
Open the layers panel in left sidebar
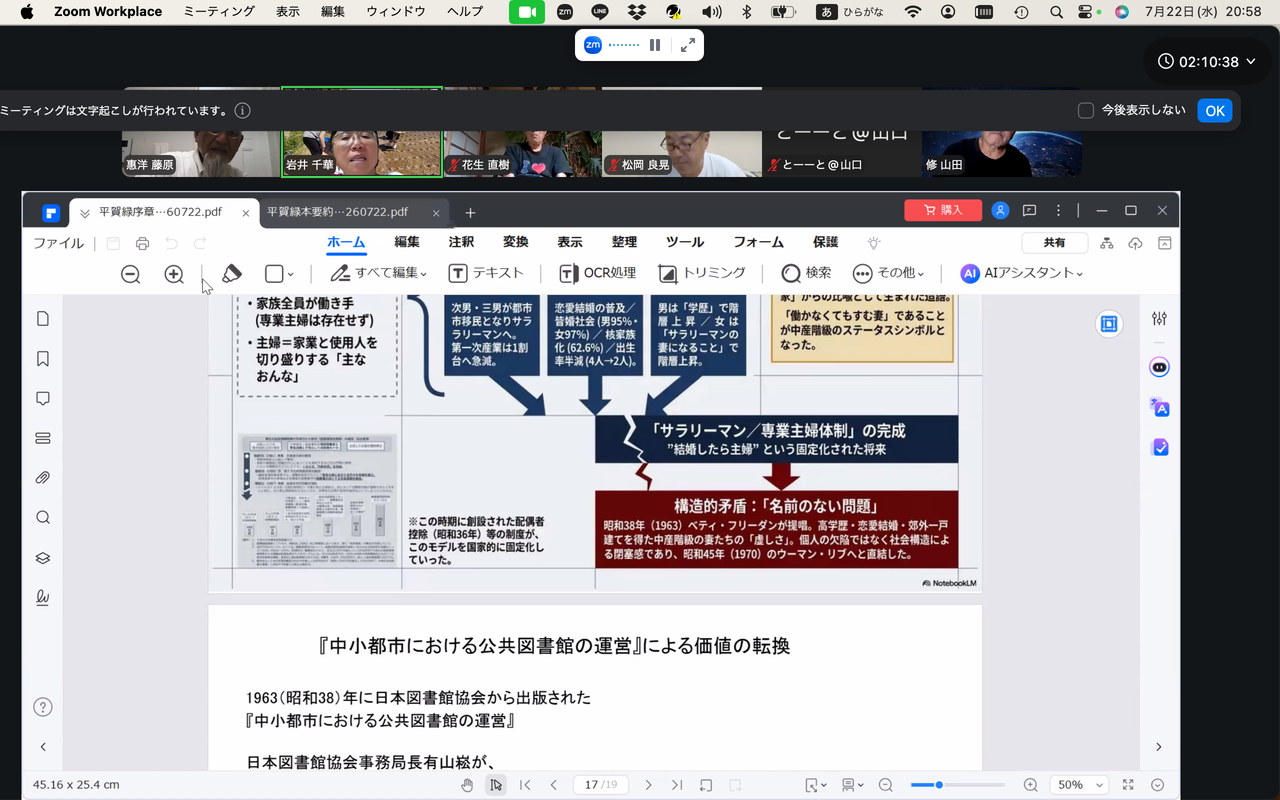43,558
